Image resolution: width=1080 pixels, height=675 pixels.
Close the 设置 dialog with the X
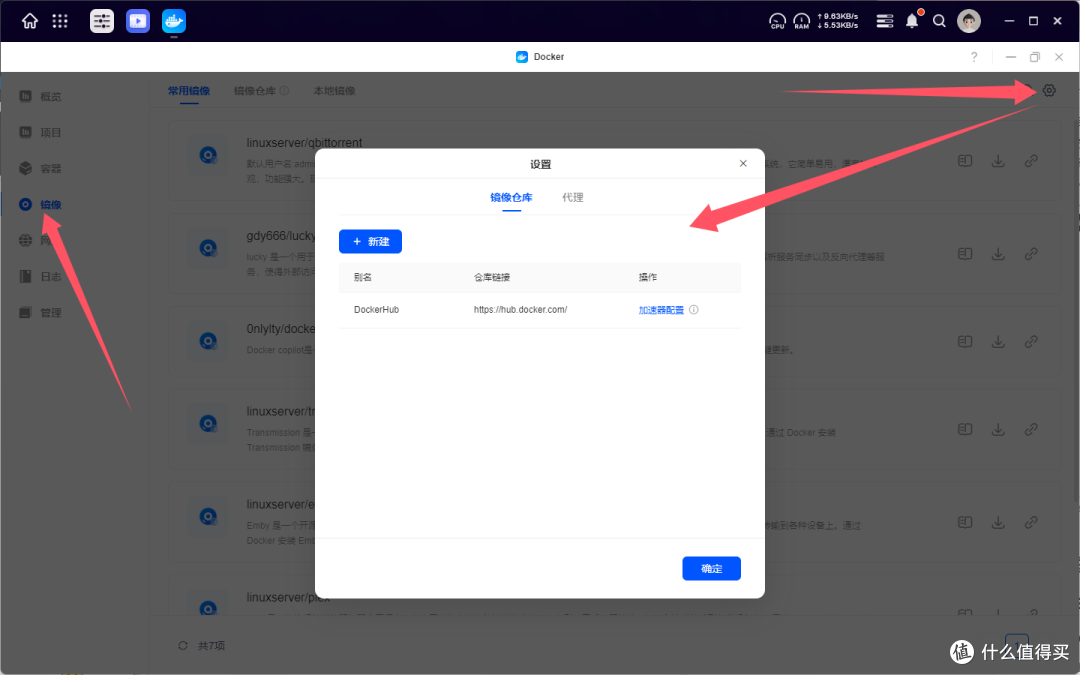[x=743, y=164]
